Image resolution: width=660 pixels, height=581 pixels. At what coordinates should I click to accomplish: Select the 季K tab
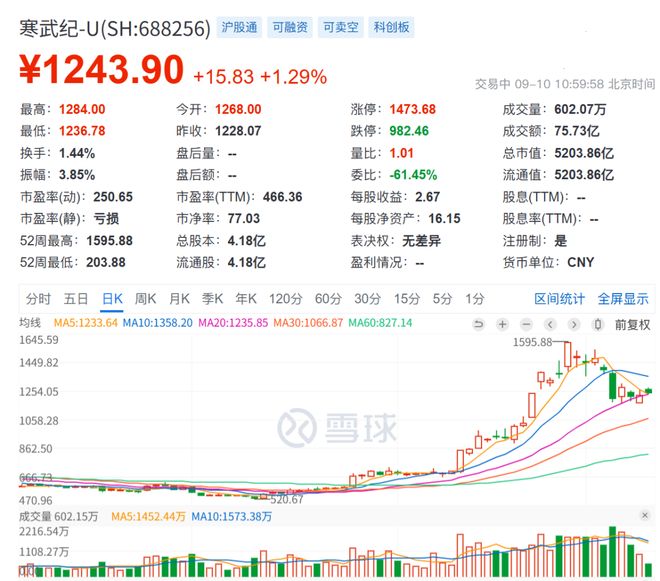pyautogui.click(x=212, y=299)
